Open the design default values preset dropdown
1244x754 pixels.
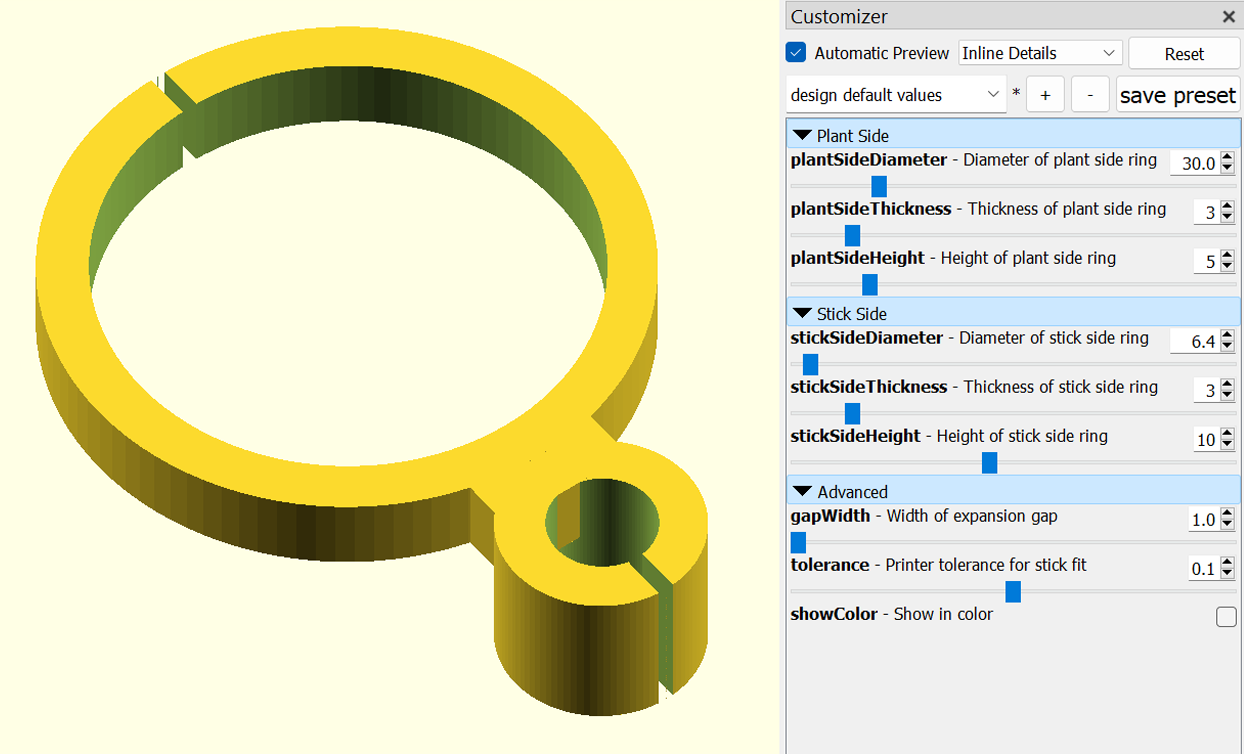895,93
